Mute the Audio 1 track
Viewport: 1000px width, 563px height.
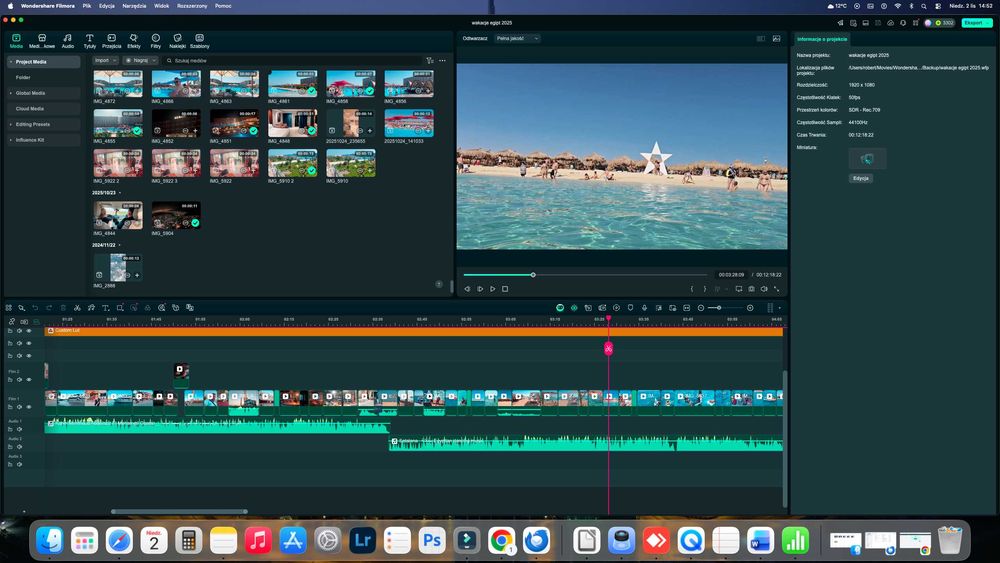tap(19, 429)
